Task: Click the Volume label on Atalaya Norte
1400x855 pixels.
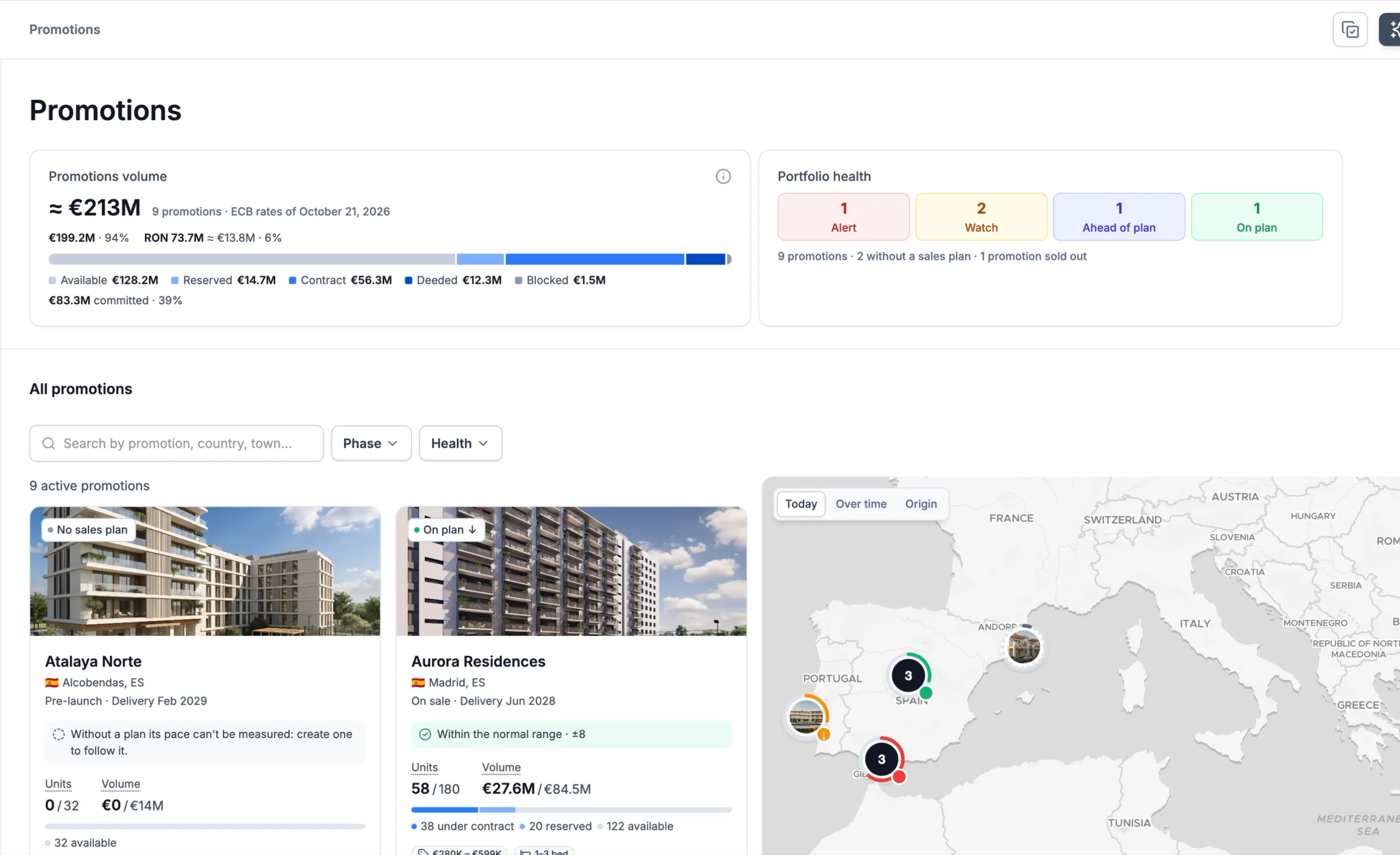Action: [x=121, y=784]
